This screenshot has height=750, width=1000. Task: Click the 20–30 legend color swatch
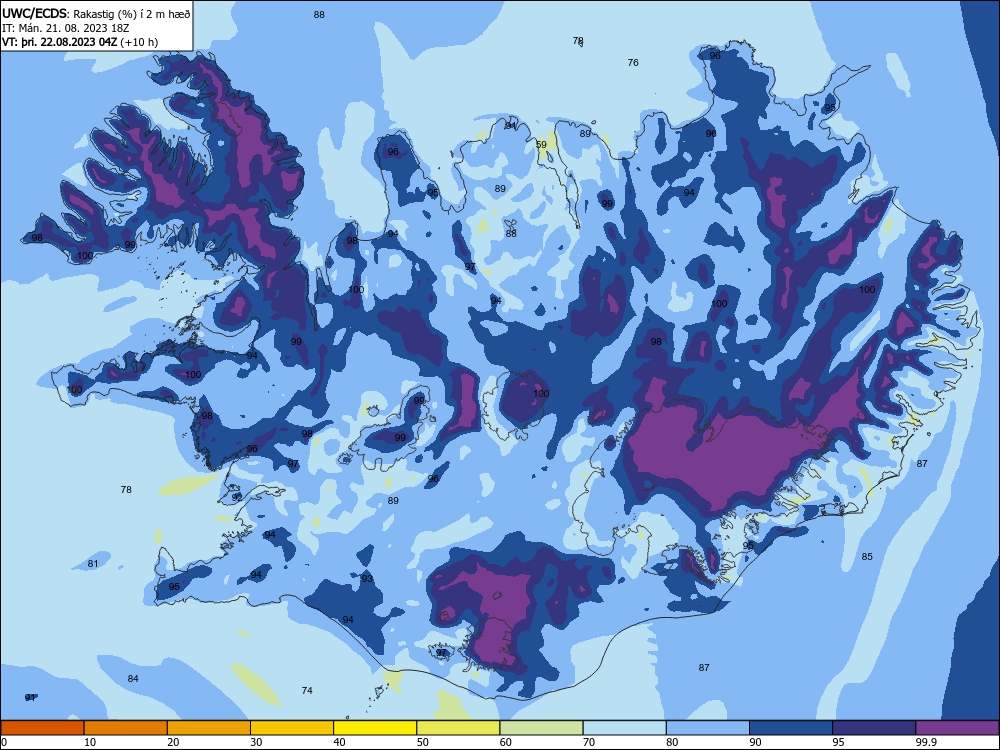pyautogui.click(x=209, y=728)
